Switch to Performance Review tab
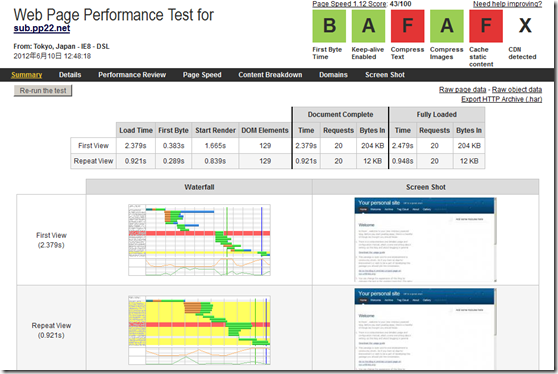Viewport: 558px width, 374px height. coord(132,75)
